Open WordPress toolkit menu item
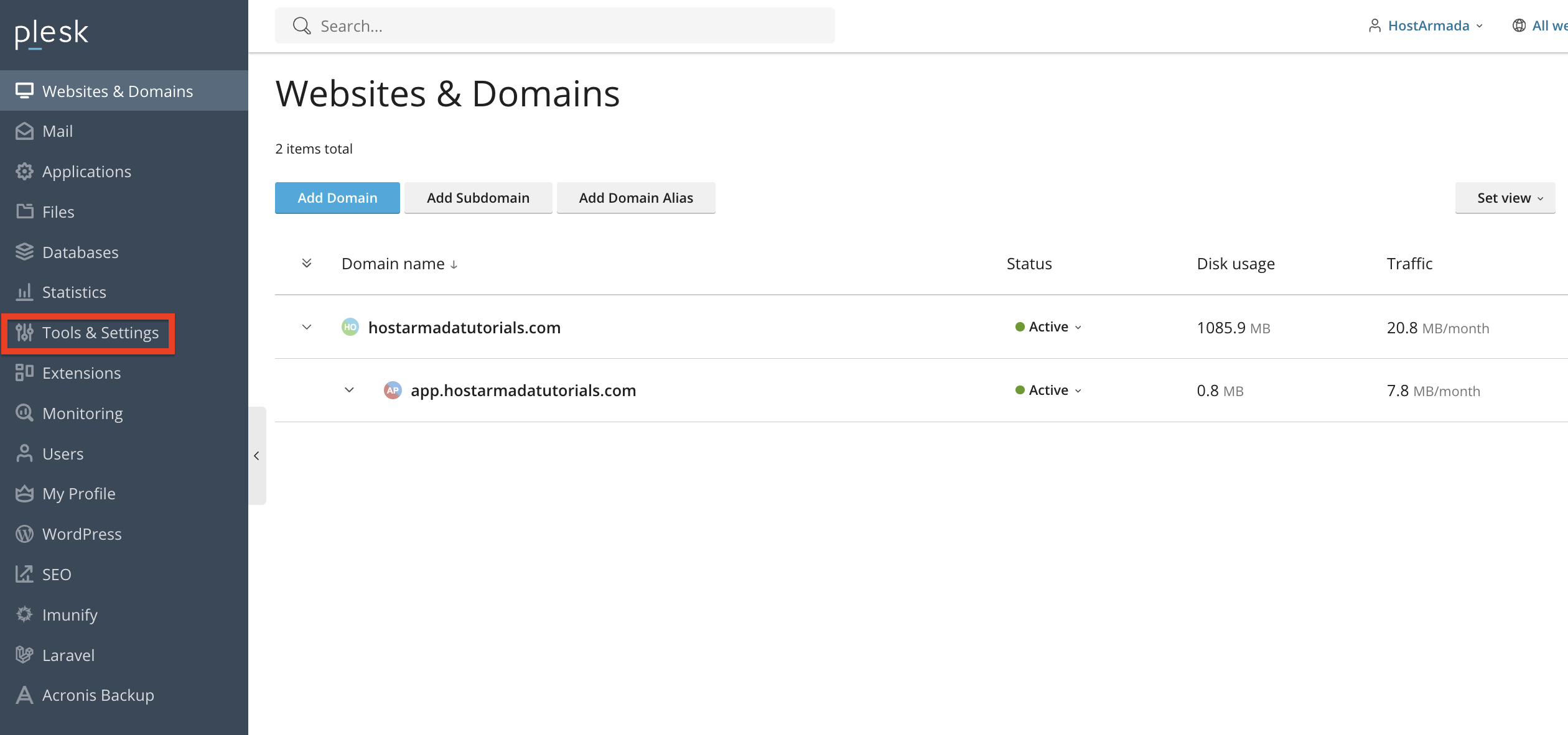 tap(124, 534)
